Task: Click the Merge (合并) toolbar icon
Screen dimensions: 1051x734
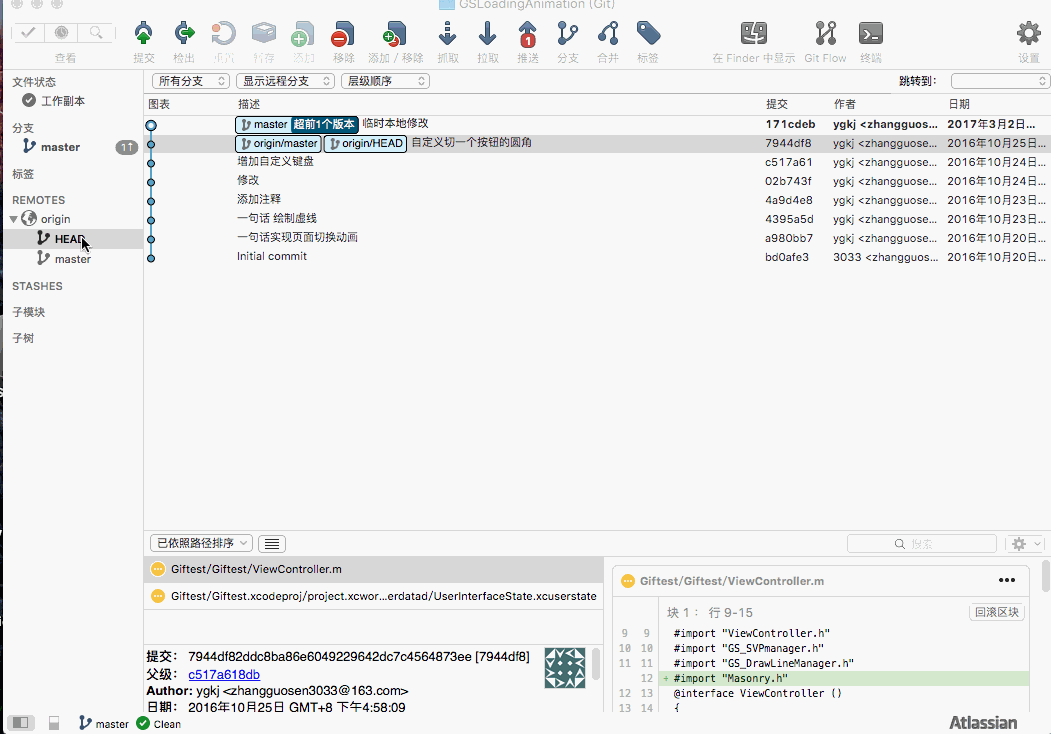Action: point(608,34)
